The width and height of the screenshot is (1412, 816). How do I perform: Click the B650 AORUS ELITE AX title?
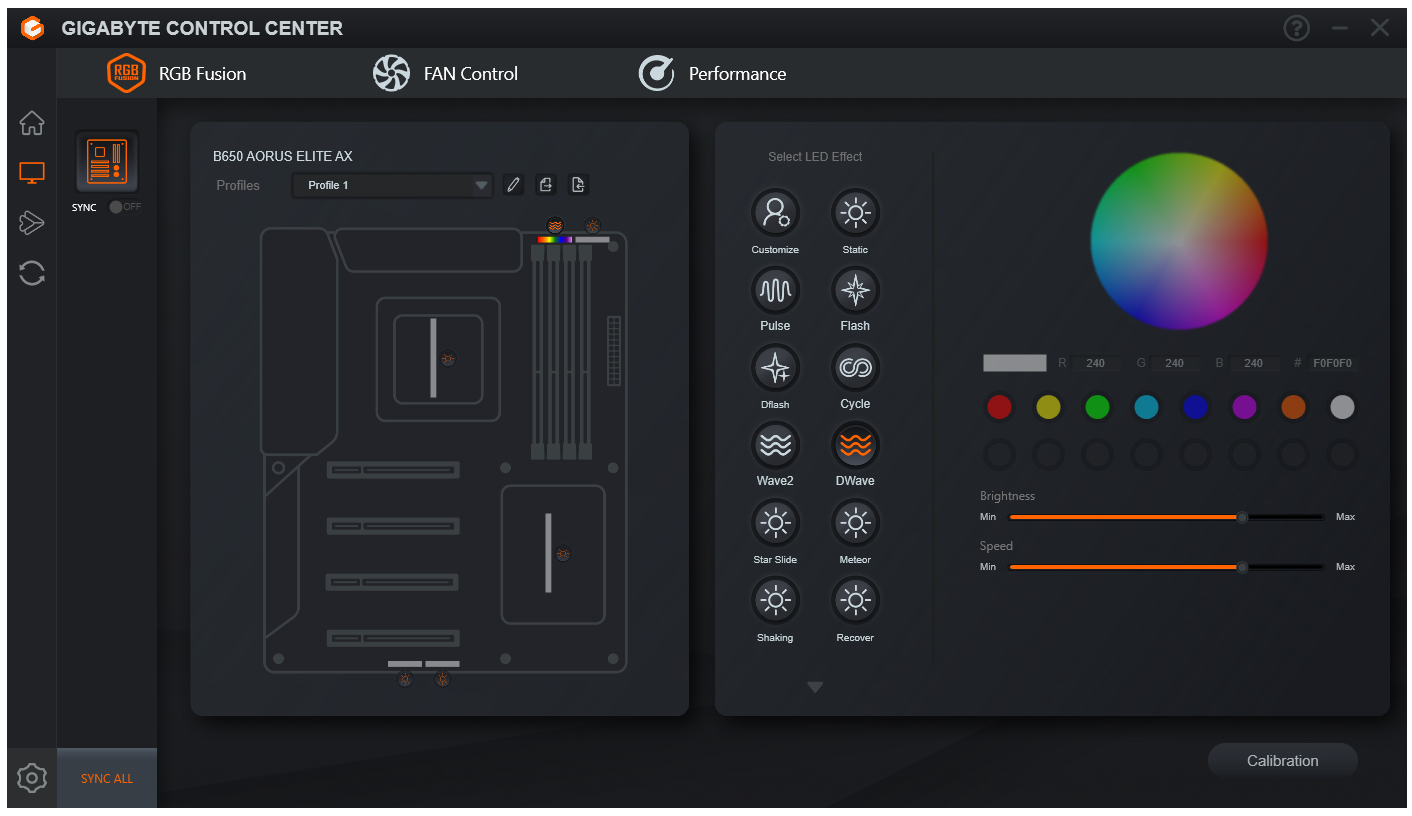click(283, 156)
